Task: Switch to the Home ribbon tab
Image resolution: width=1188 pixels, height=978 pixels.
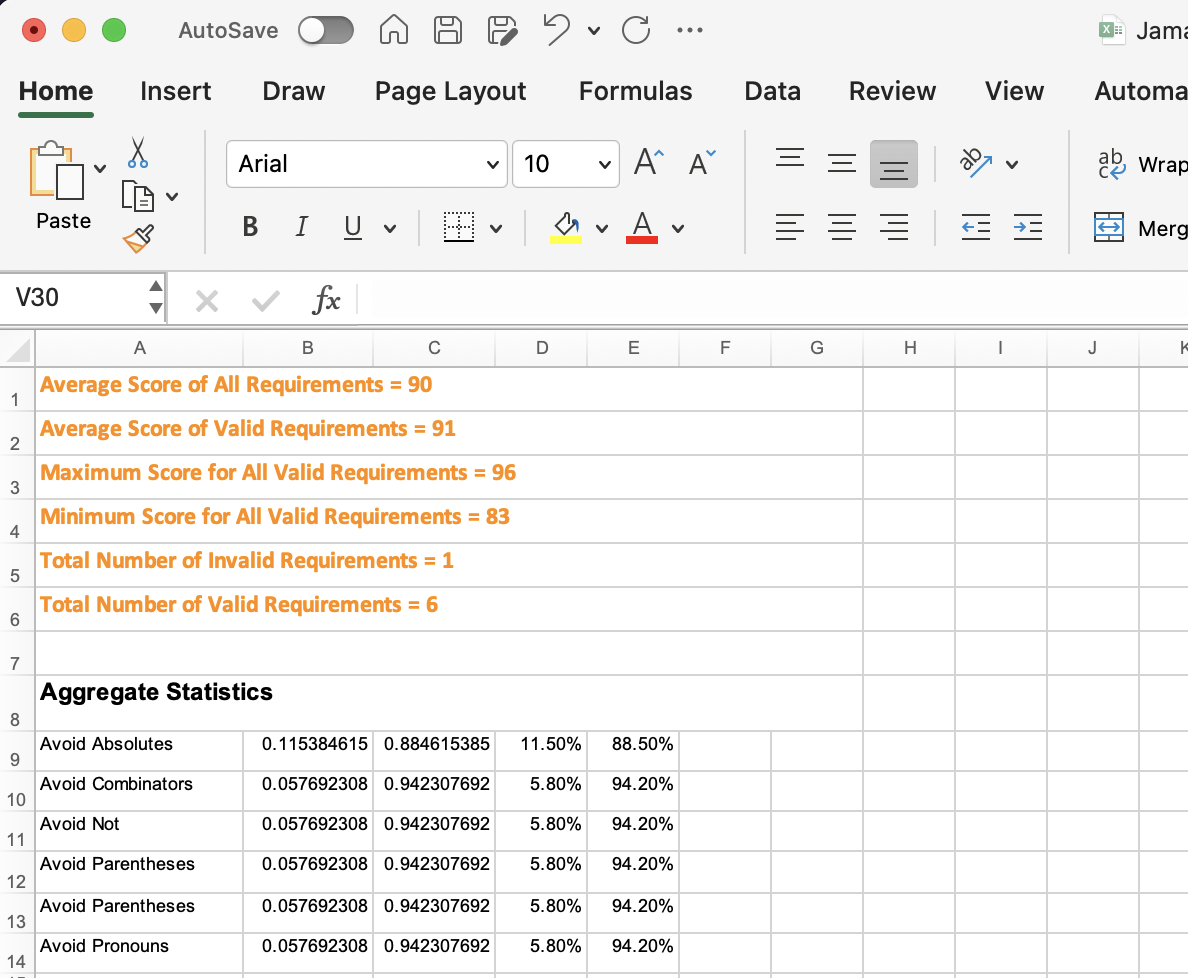Action: 56,91
